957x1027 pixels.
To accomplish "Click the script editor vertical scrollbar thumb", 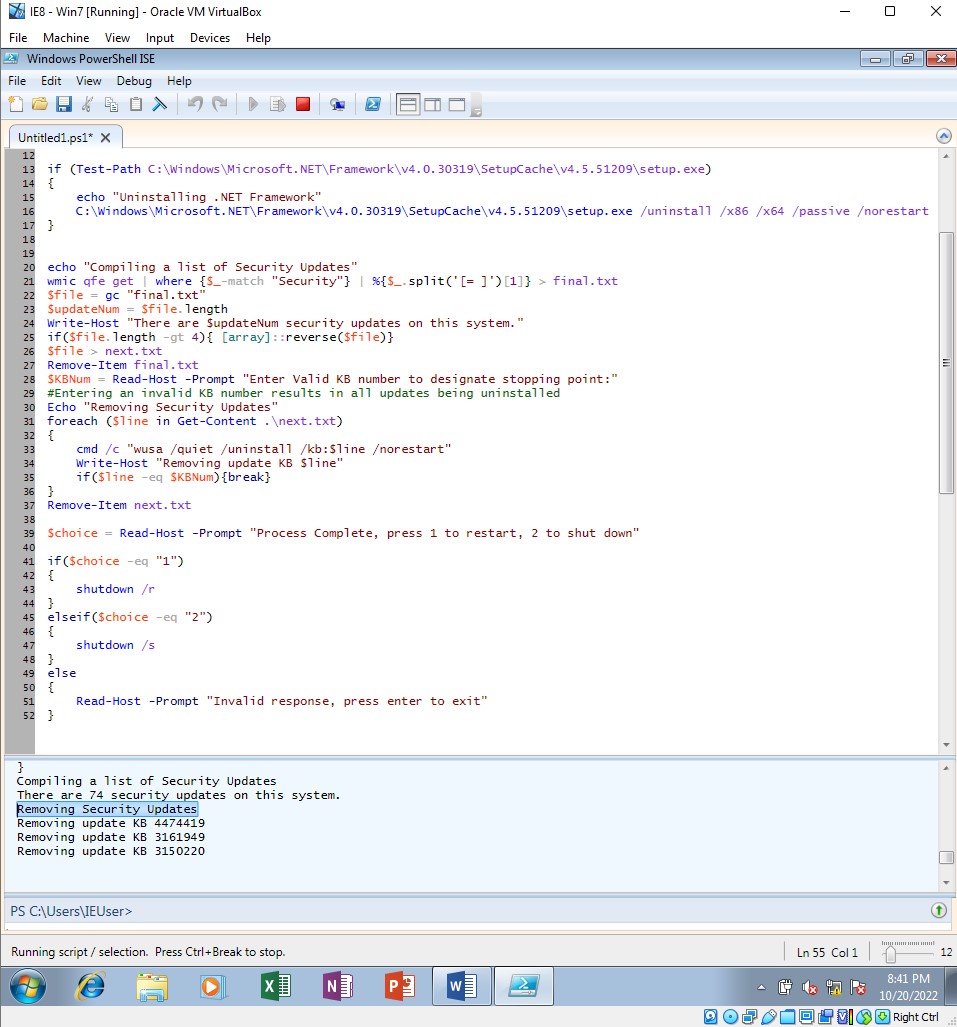I will [946, 362].
